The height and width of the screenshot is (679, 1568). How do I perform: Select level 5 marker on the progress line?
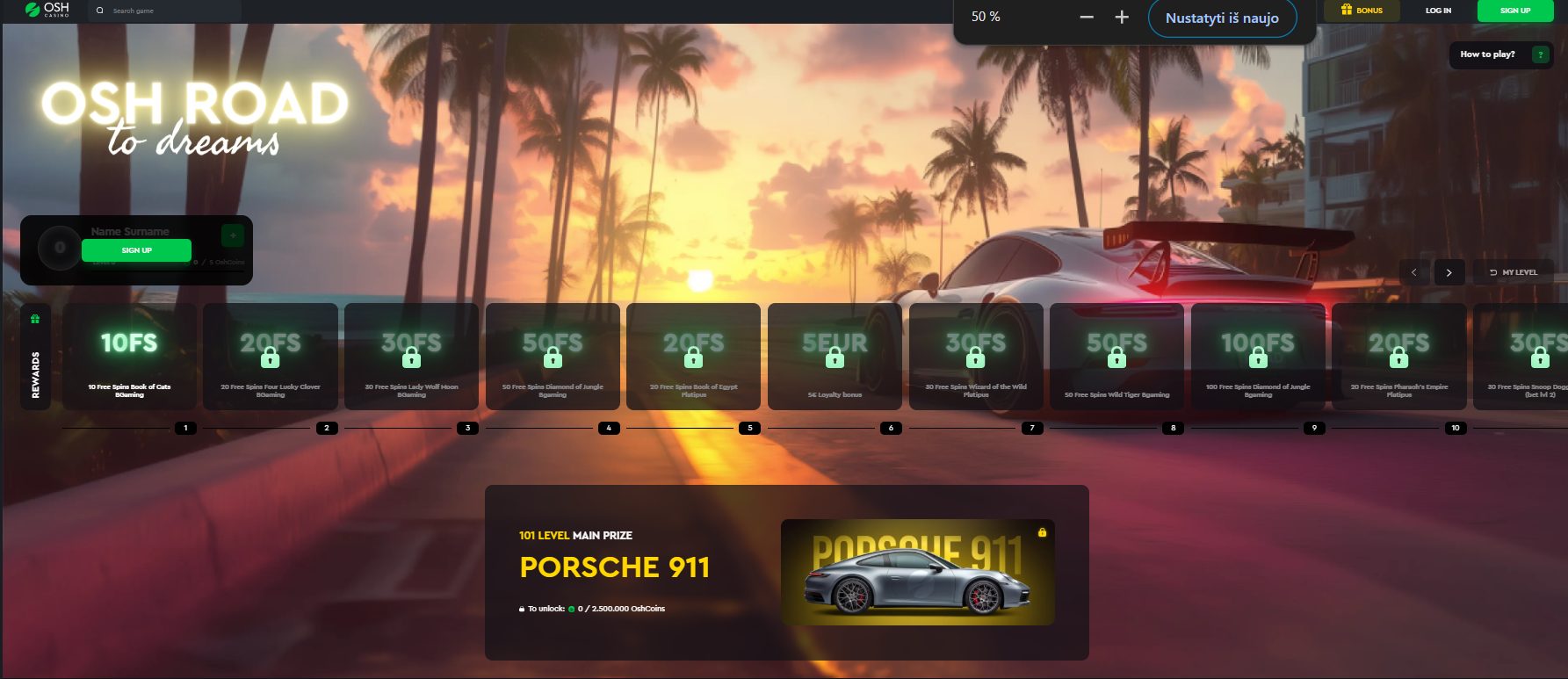point(749,428)
